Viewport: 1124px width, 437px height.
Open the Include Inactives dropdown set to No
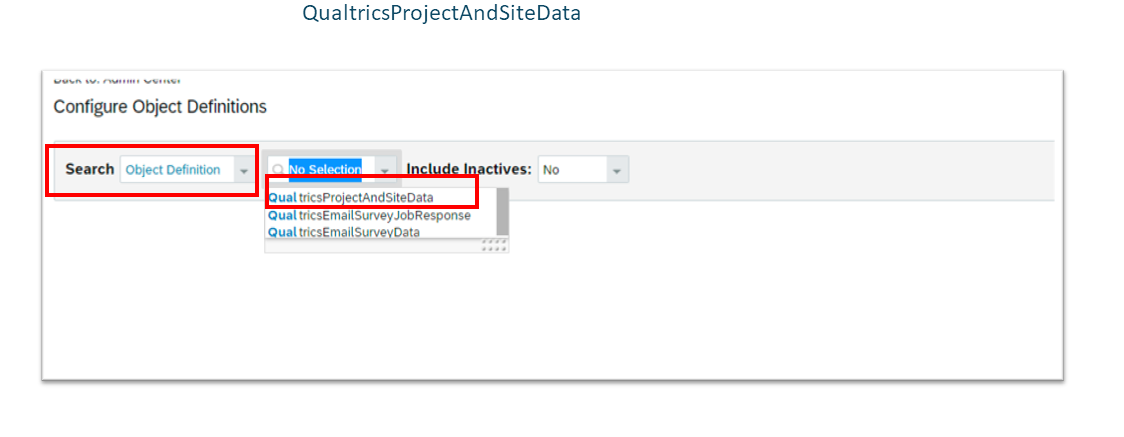pyautogui.click(x=584, y=170)
